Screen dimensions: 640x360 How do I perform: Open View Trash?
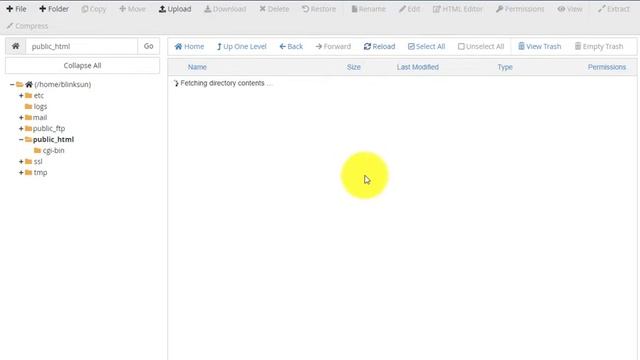pyautogui.click(x=540, y=47)
